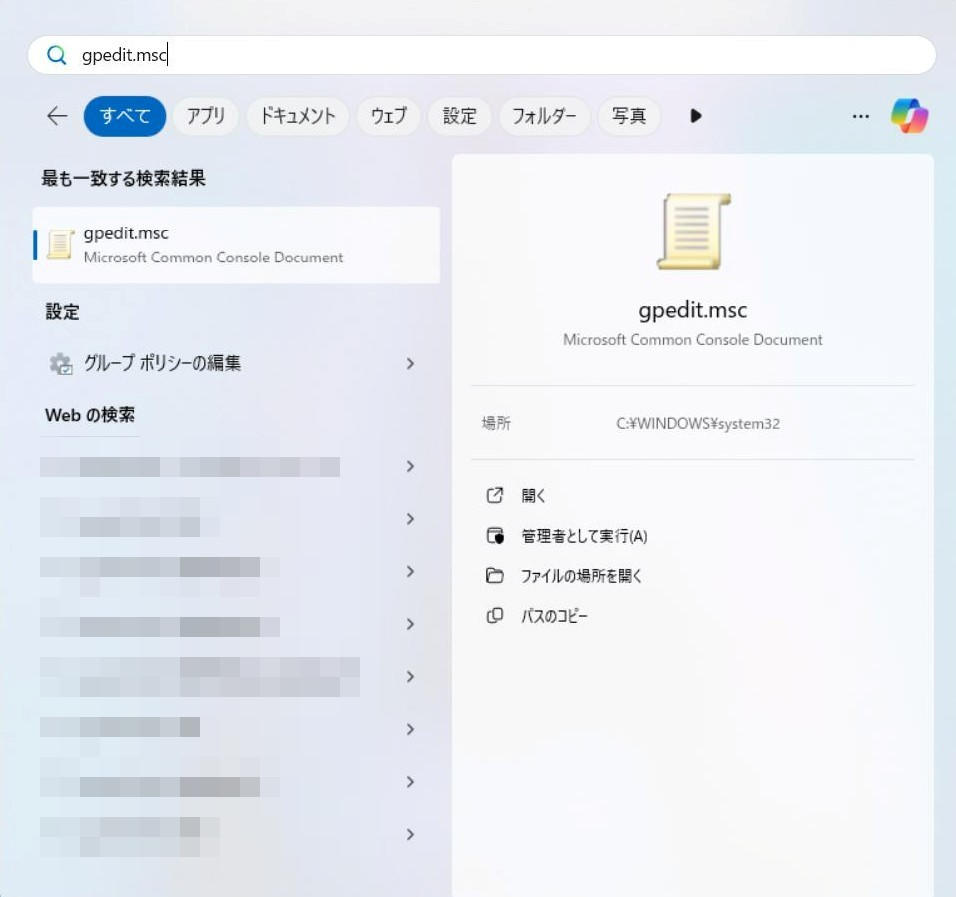Click the large gpedit.msc preview icon
This screenshot has width=956, height=897.
pyautogui.click(x=693, y=232)
